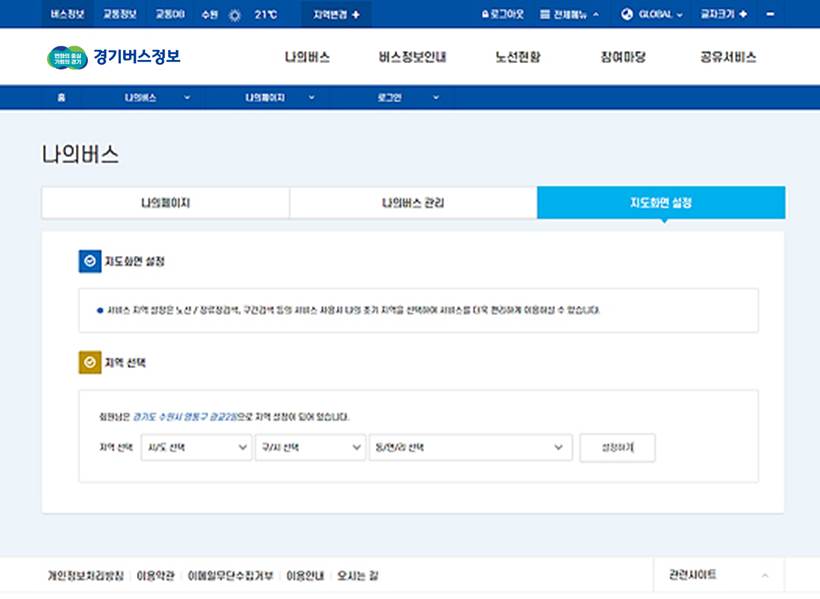820x599 pixels.
Task: Decrease font size with the minus icon
Action: point(770,15)
